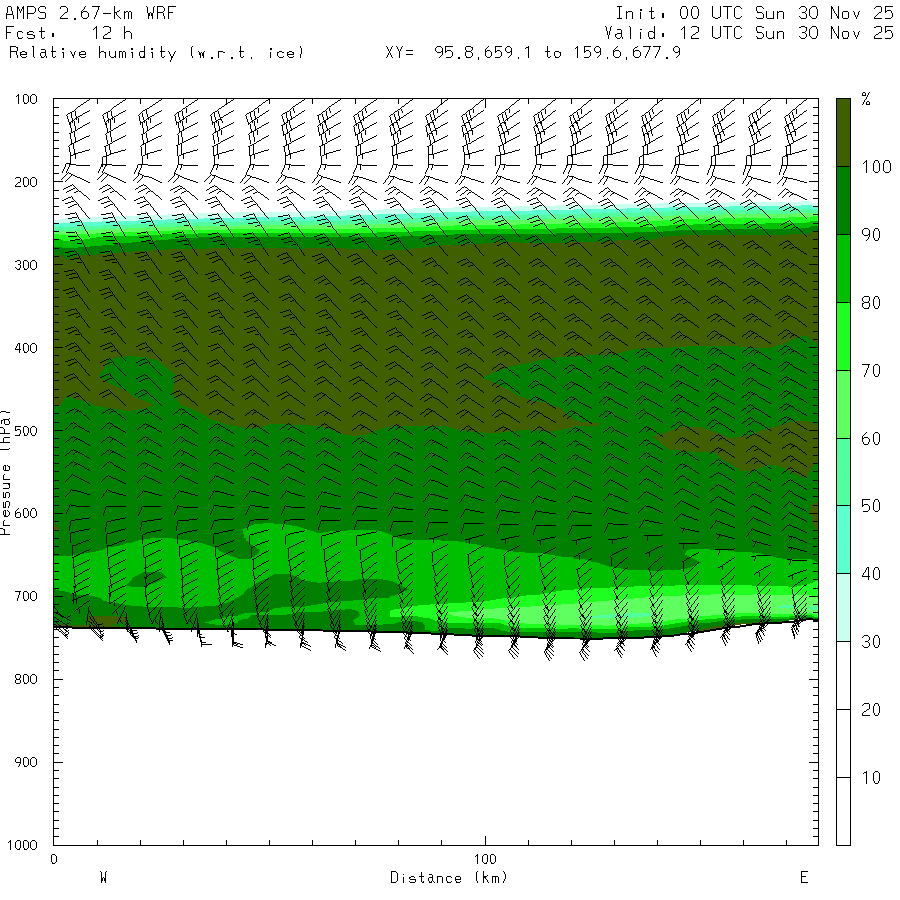This screenshot has height=900, width=900.
Task: Click the 'Distance (km)' horizontal axis title
Action: [449, 878]
